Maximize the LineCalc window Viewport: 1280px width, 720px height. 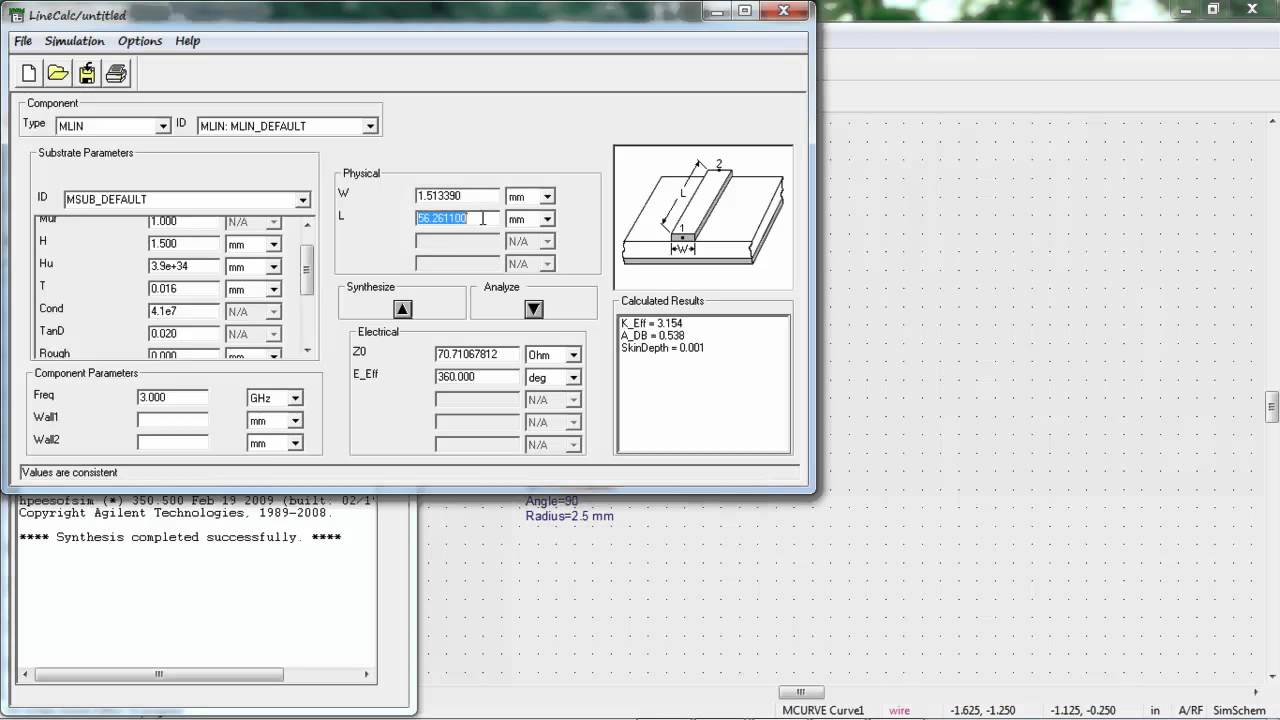click(745, 11)
